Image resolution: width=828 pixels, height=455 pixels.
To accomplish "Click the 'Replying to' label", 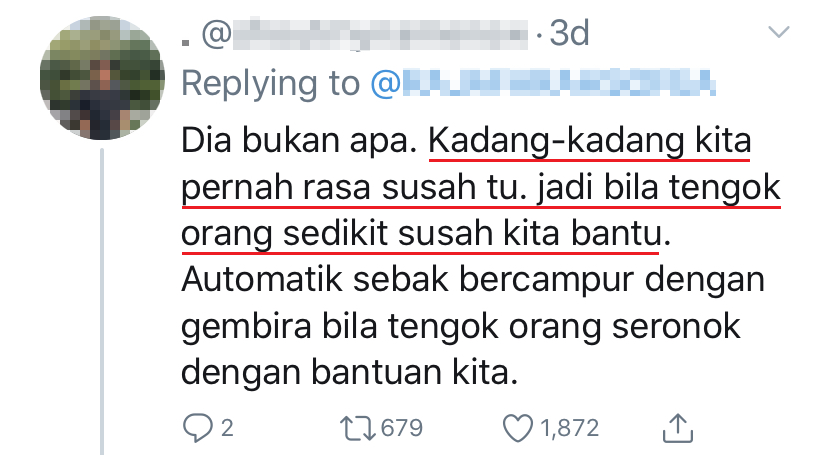I will coord(270,83).
